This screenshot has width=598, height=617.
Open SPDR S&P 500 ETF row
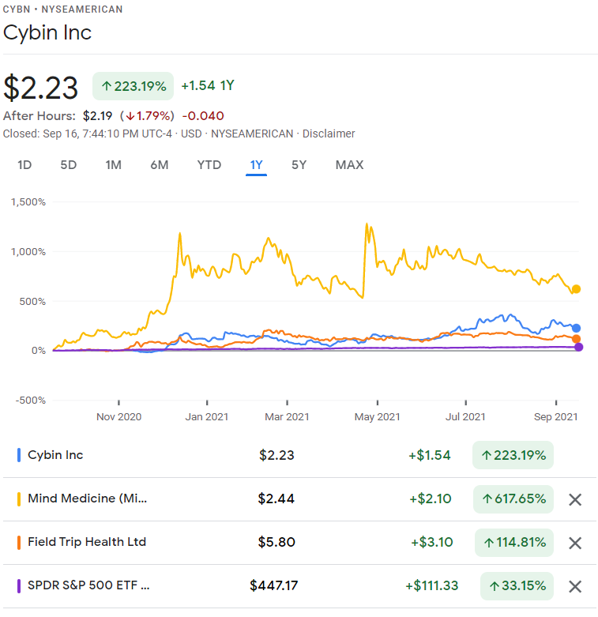tap(299, 586)
